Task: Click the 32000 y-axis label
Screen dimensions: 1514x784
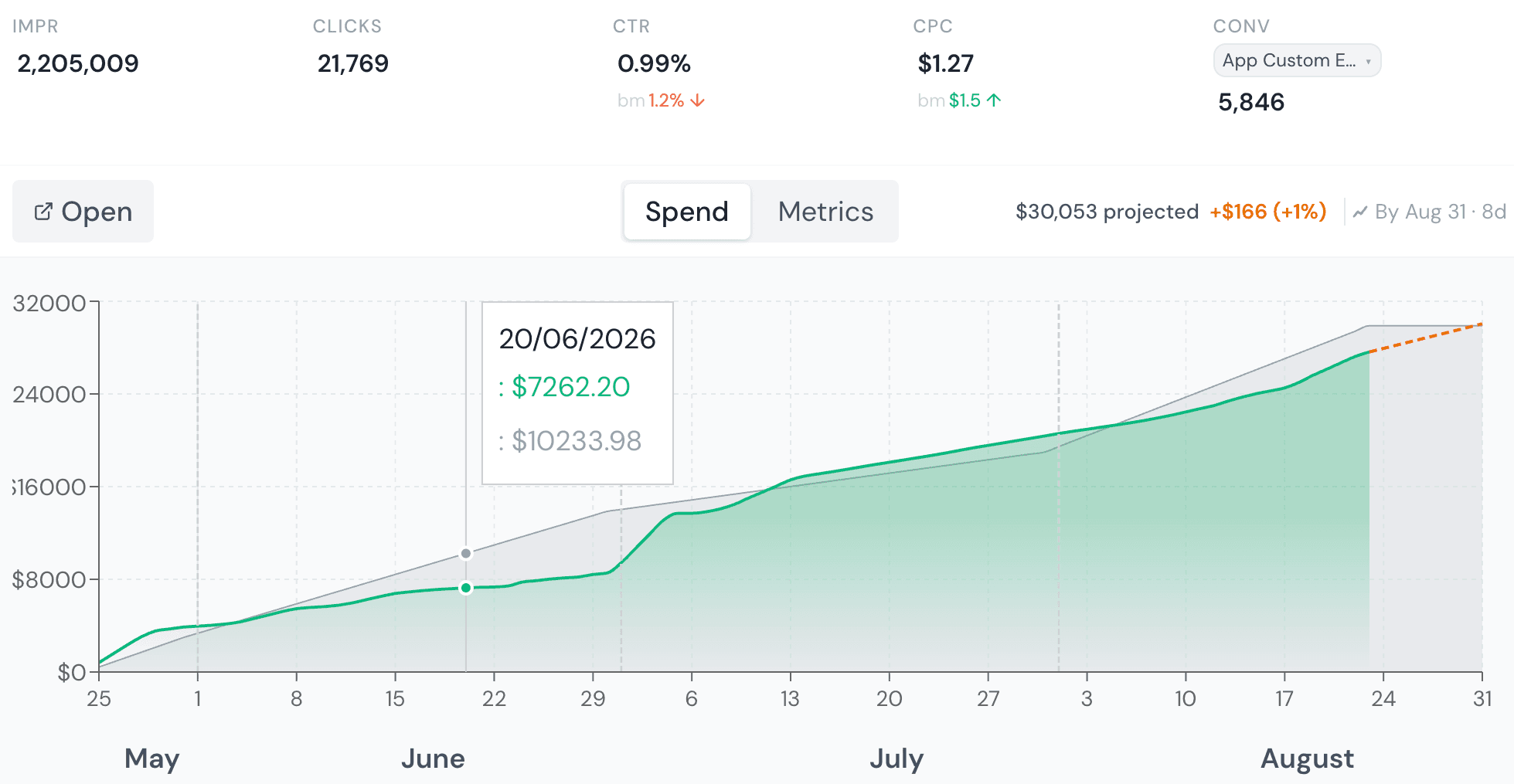Action: click(x=49, y=303)
